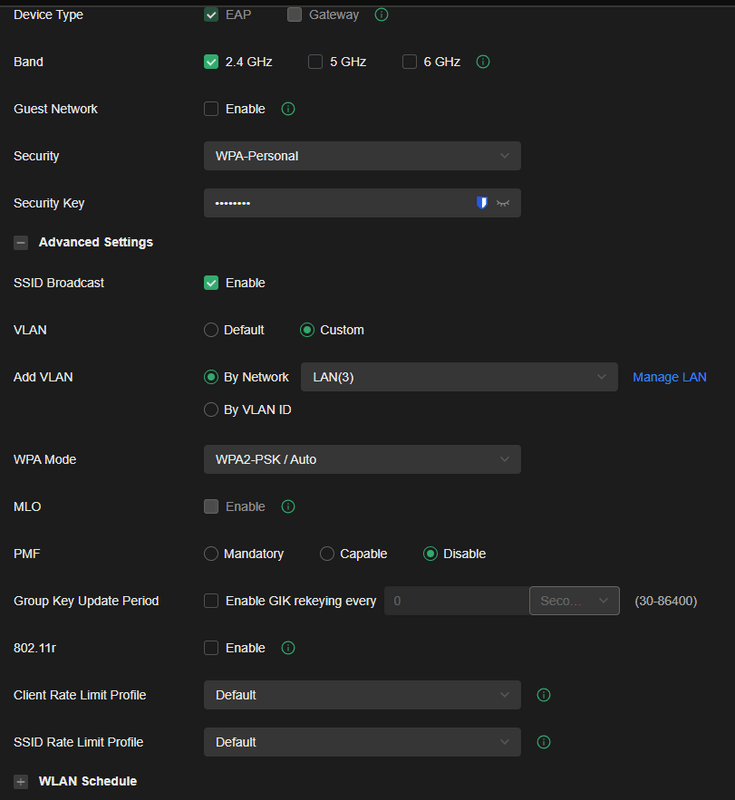Click the Guest Network info icon
This screenshot has width=735, height=800.
[x=288, y=109]
